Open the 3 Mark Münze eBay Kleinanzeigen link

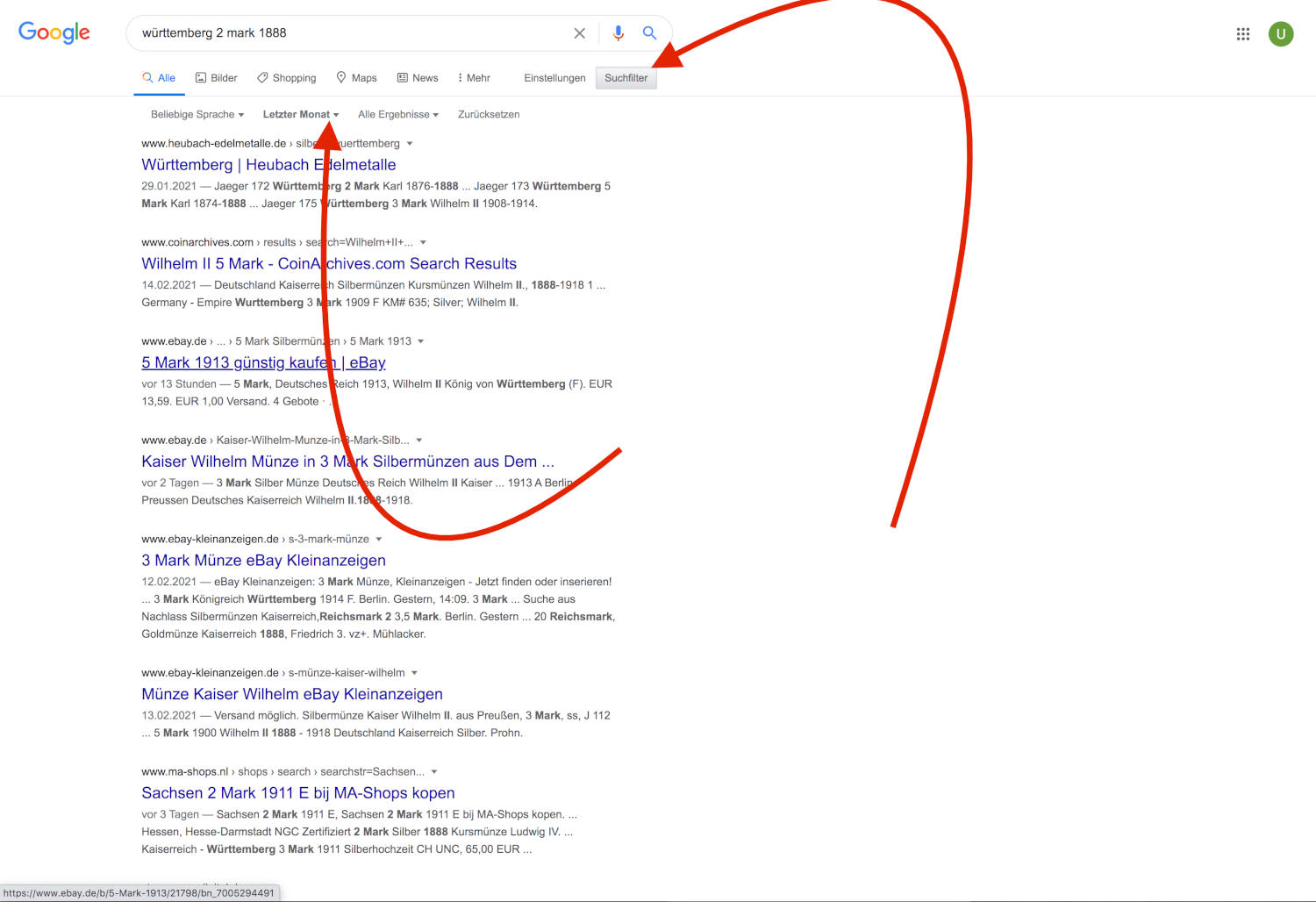pyautogui.click(x=263, y=561)
